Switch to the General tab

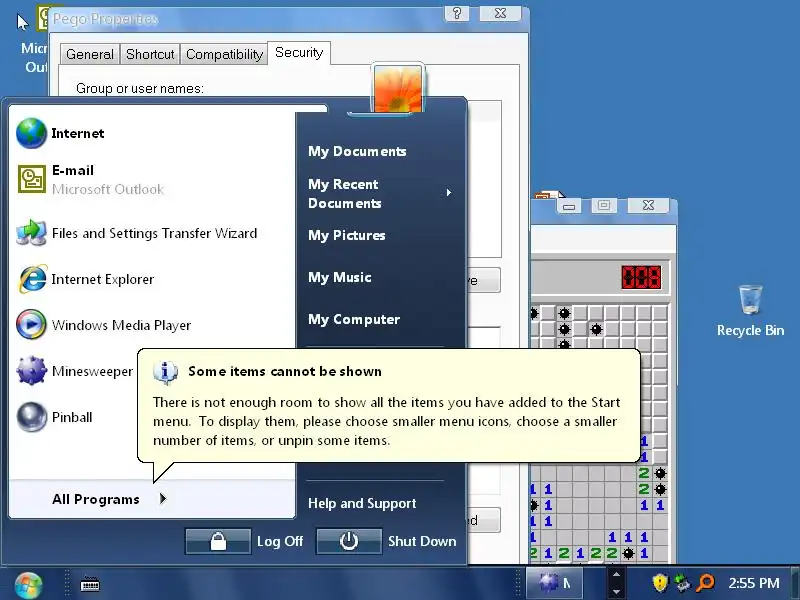click(x=90, y=54)
